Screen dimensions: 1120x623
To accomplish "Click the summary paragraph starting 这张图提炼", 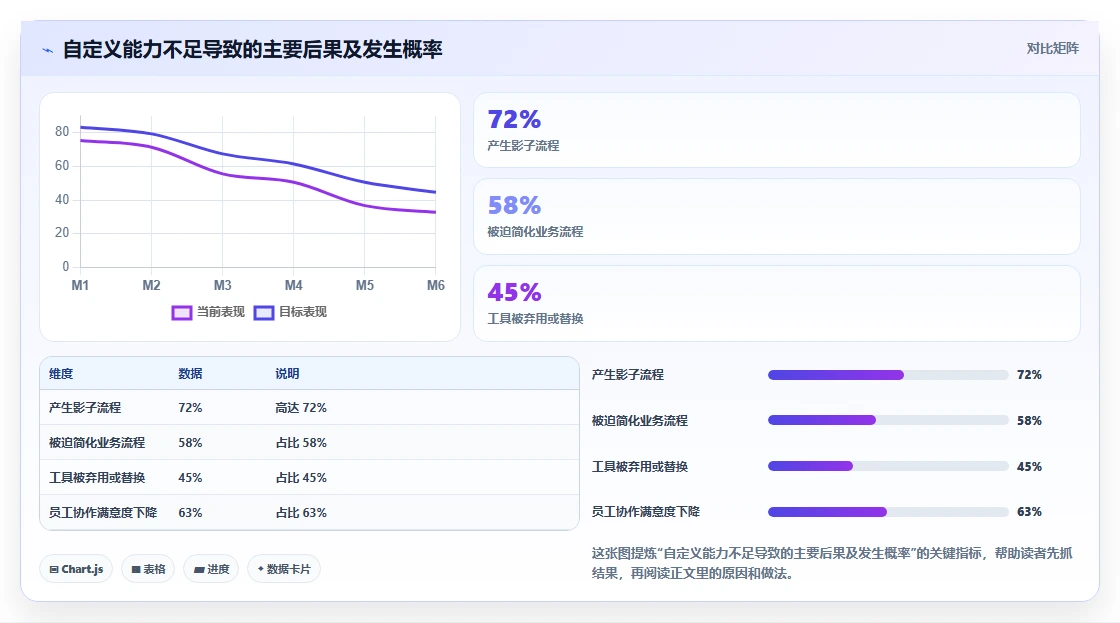I will pos(832,563).
